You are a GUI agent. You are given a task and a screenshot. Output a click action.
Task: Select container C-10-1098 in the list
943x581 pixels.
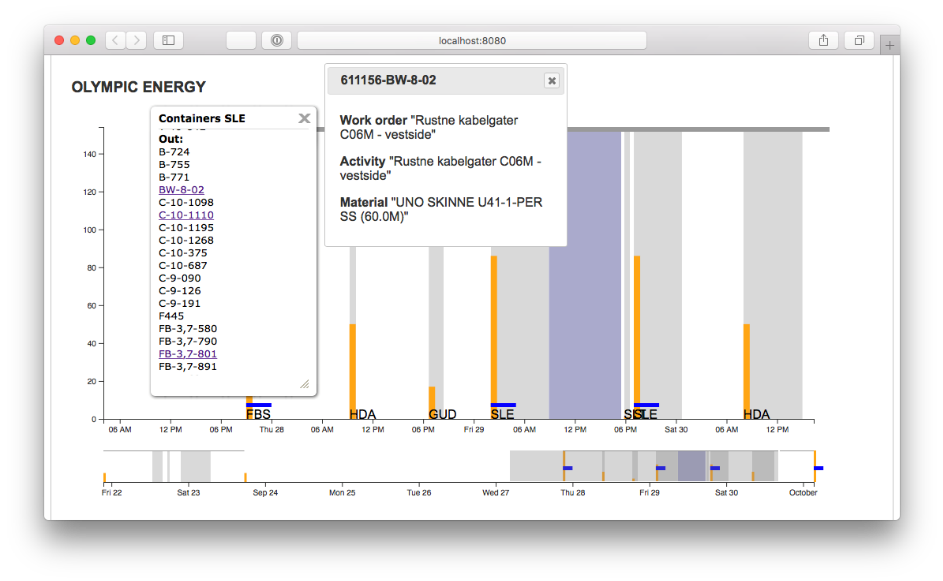point(185,203)
